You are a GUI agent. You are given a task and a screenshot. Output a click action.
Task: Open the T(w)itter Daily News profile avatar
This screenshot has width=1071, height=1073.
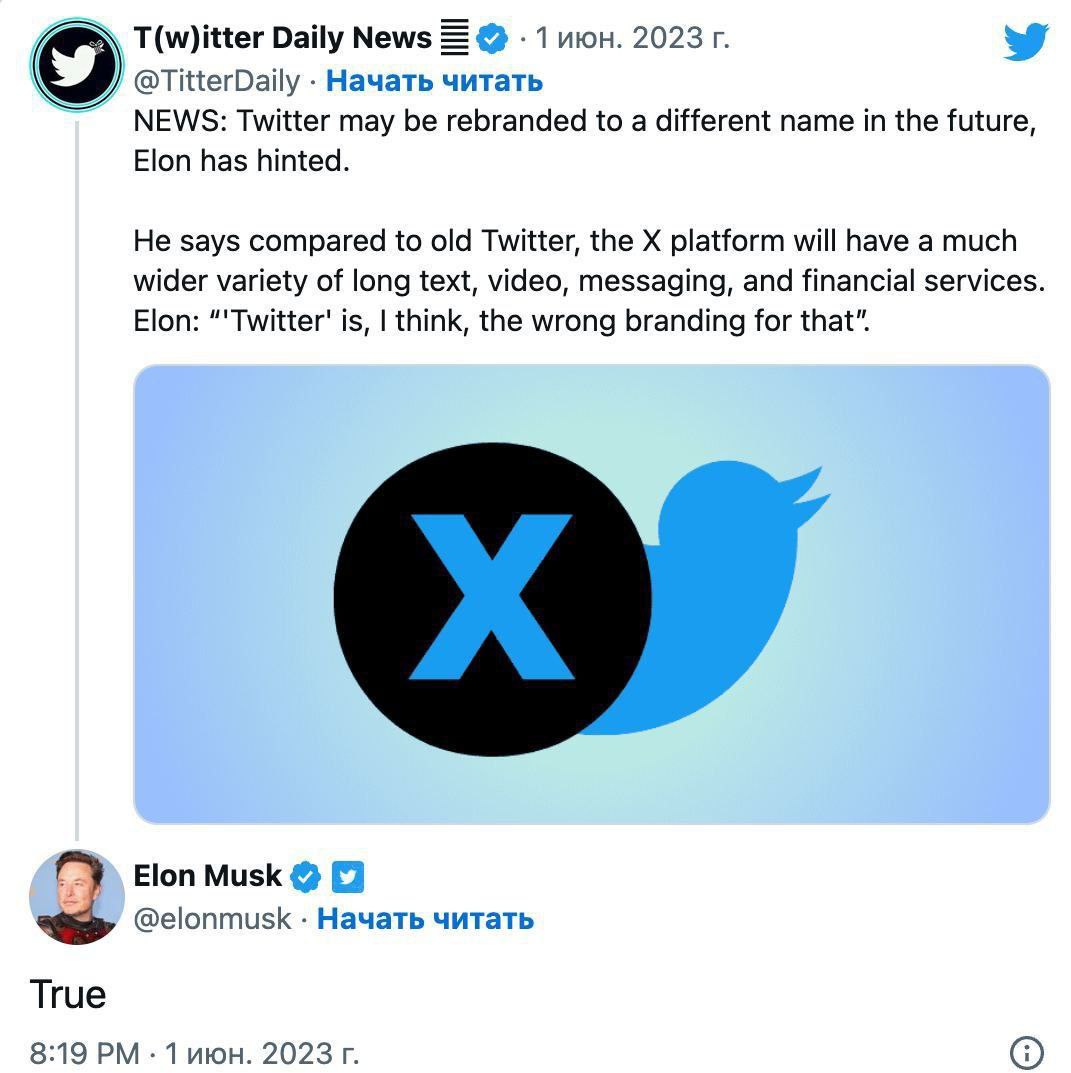pyautogui.click(x=76, y=63)
